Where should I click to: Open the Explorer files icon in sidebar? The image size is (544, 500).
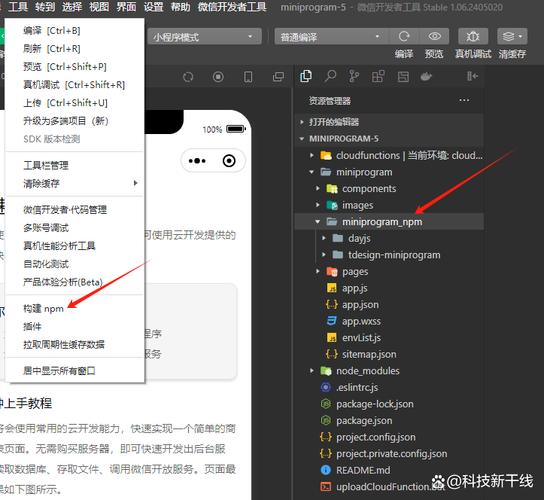(x=306, y=76)
